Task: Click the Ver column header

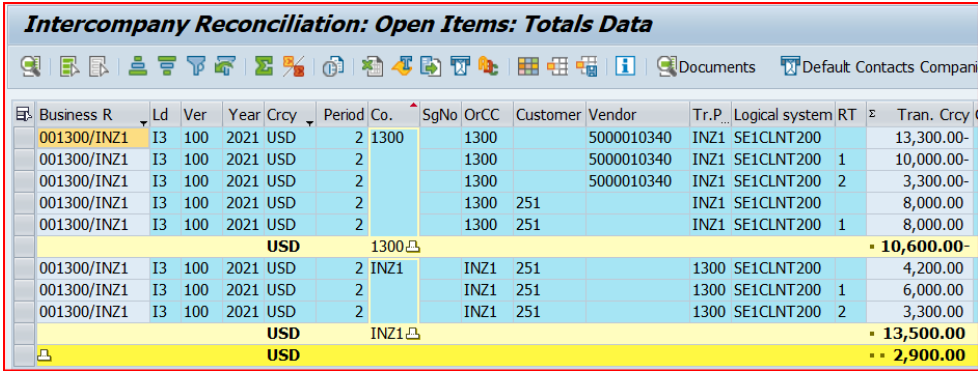Action: click(x=201, y=115)
